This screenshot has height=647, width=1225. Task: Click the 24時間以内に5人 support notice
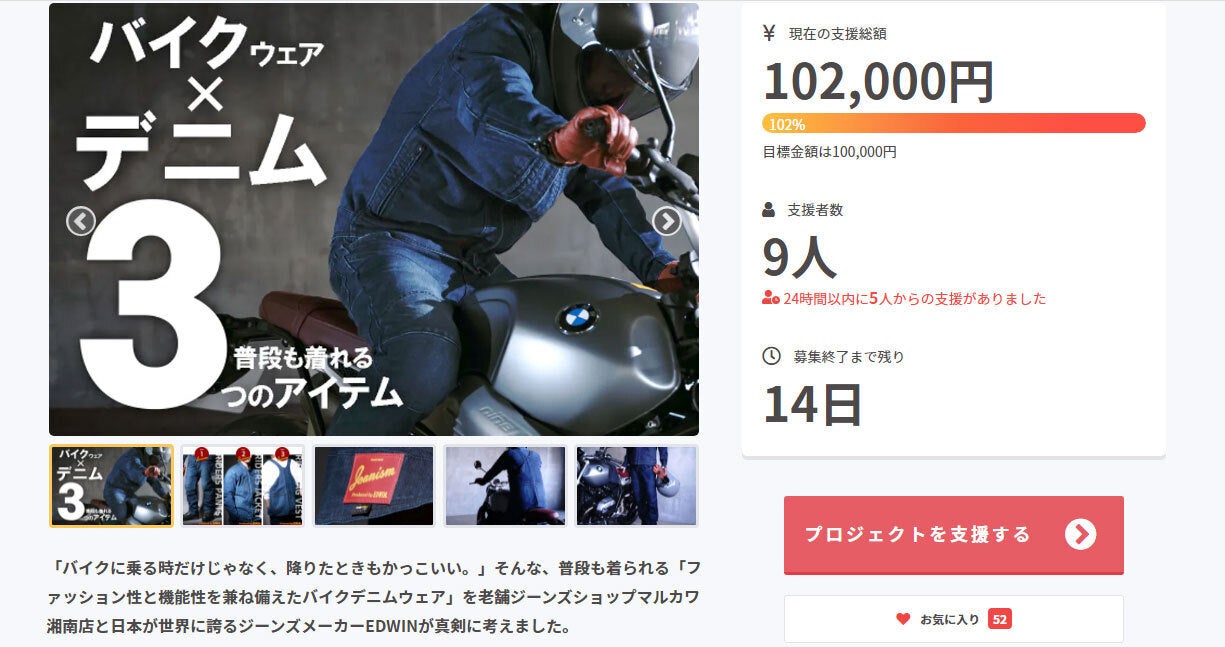pos(915,298)
